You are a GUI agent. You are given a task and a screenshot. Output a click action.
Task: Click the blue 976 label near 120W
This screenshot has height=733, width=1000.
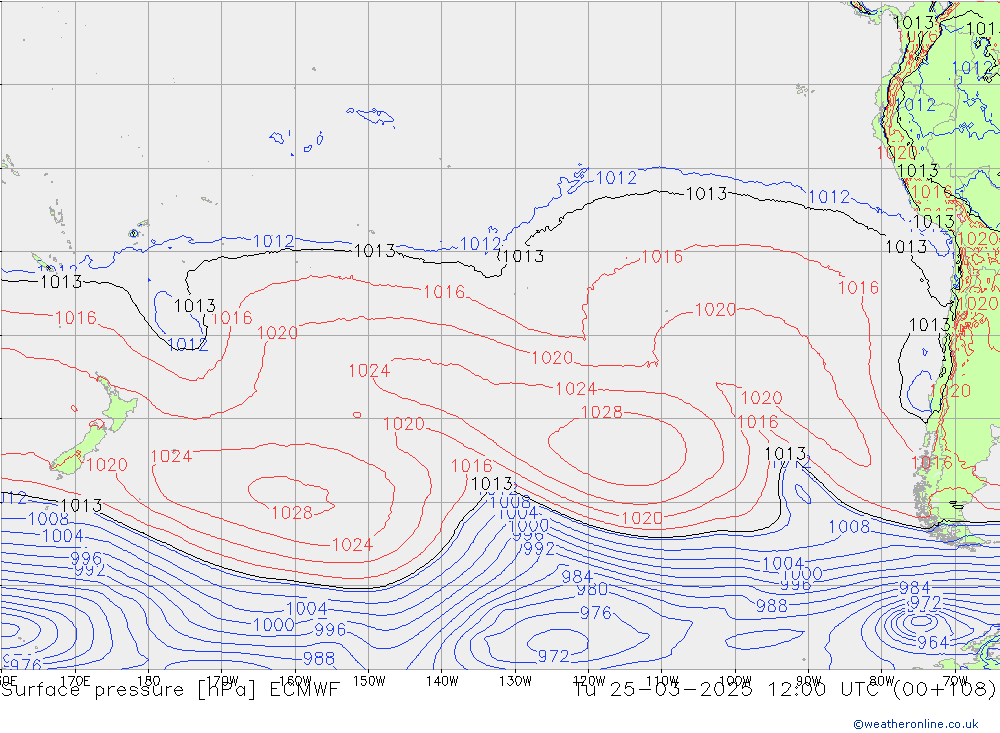tap(596, 613)
